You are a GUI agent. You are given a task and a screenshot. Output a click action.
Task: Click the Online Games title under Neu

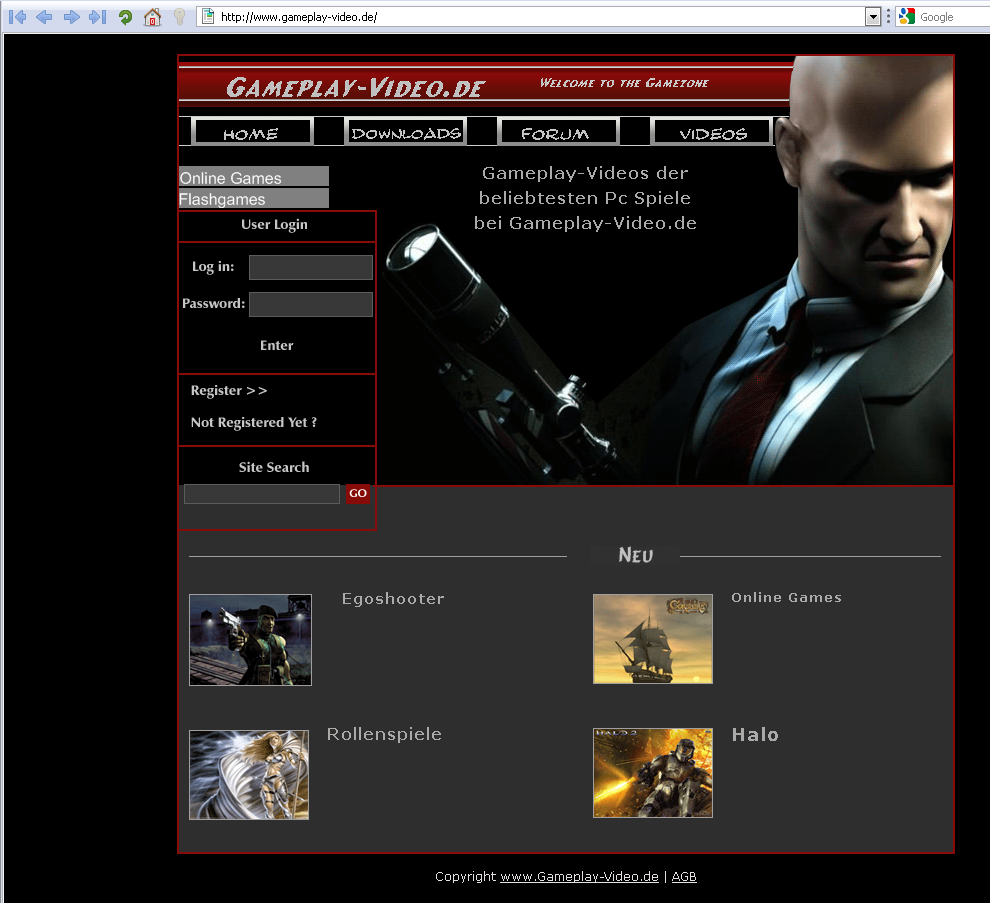(x=786, y=597)
